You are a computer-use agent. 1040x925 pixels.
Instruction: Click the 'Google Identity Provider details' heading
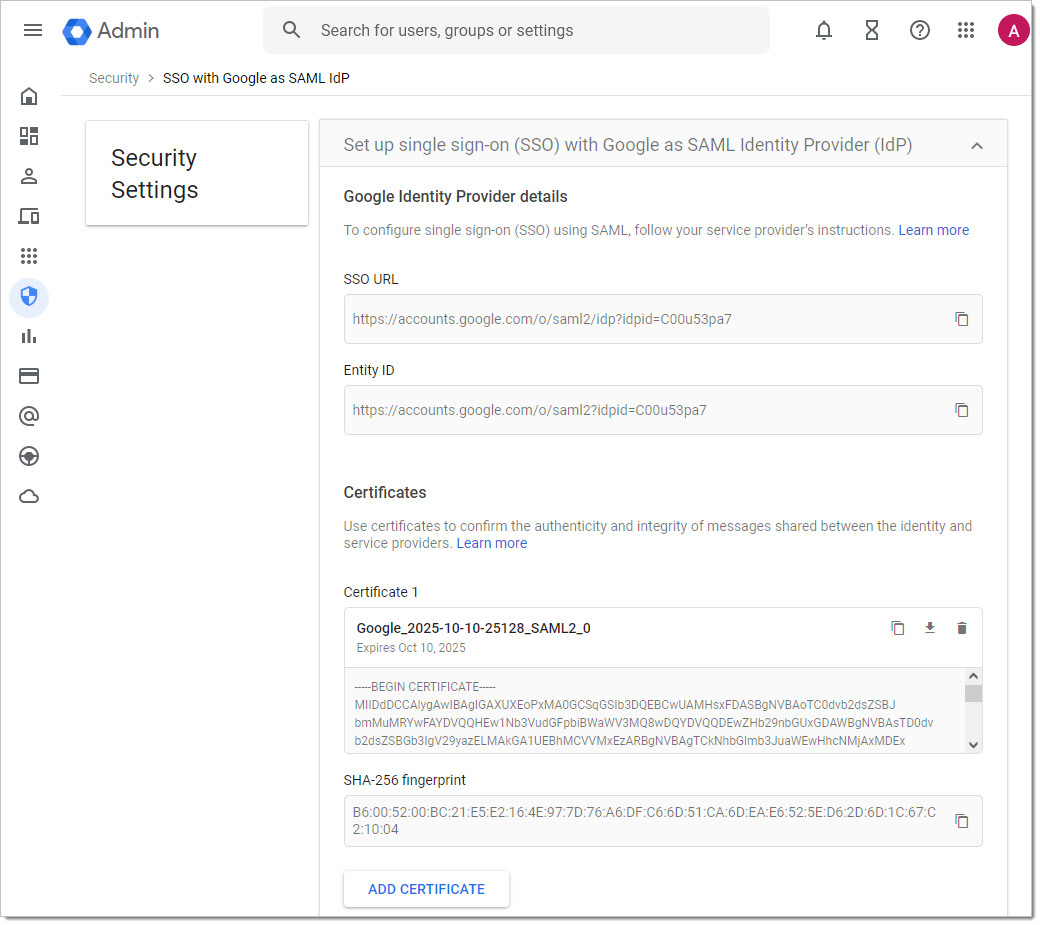(455, 197)
